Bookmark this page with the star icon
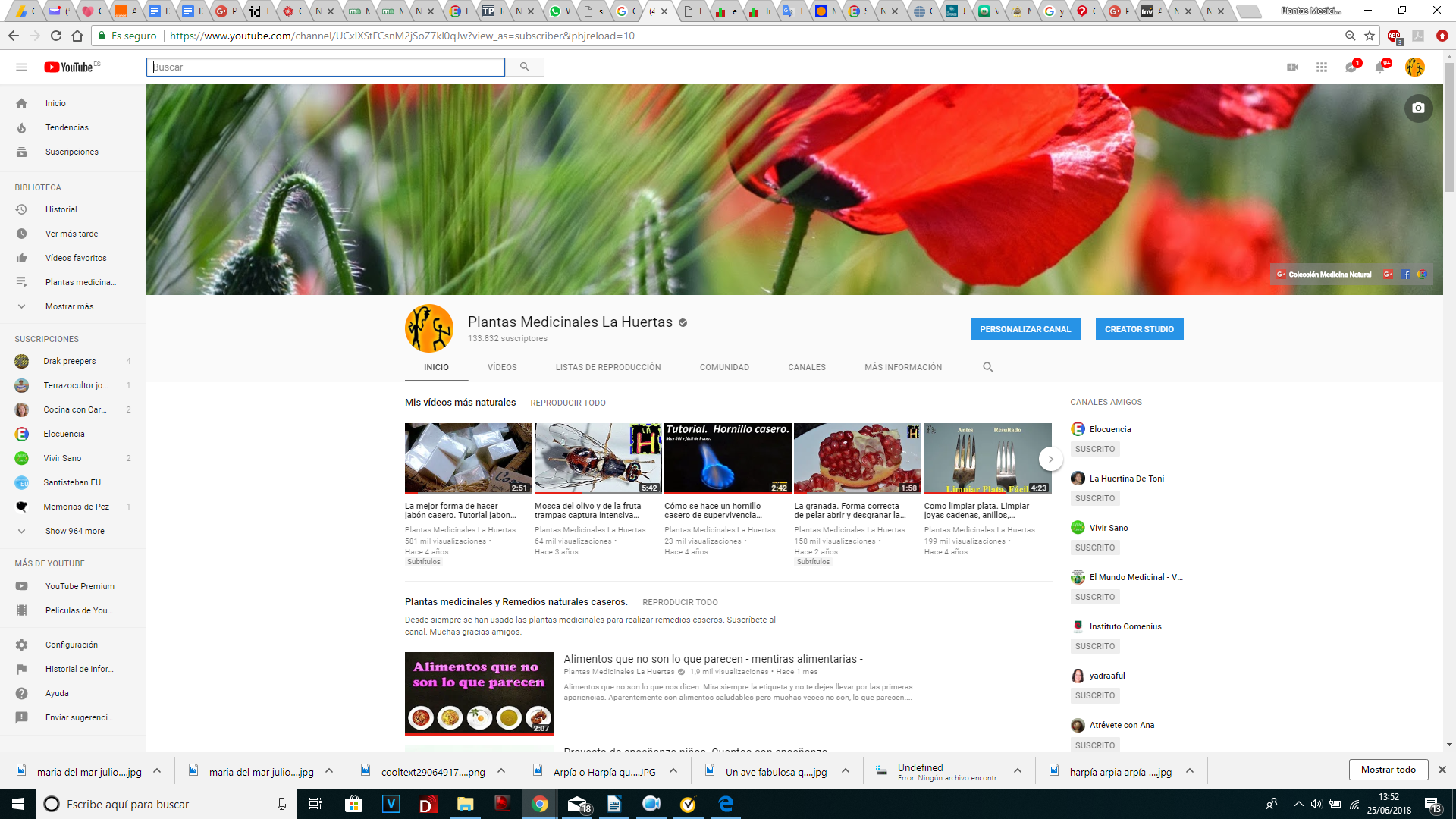This screenshot has height=819, width=1456. point(1370,36)
